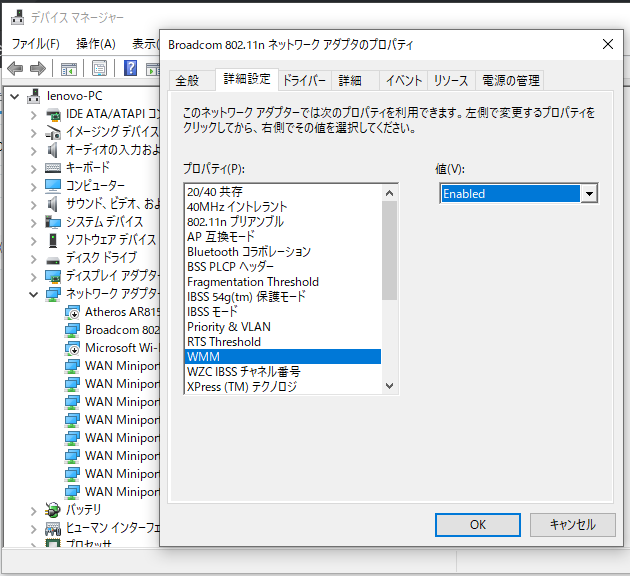This screenshot has height=576, width=630.
Task: Select the Priority & VLAN property
Action: point(283,327)
